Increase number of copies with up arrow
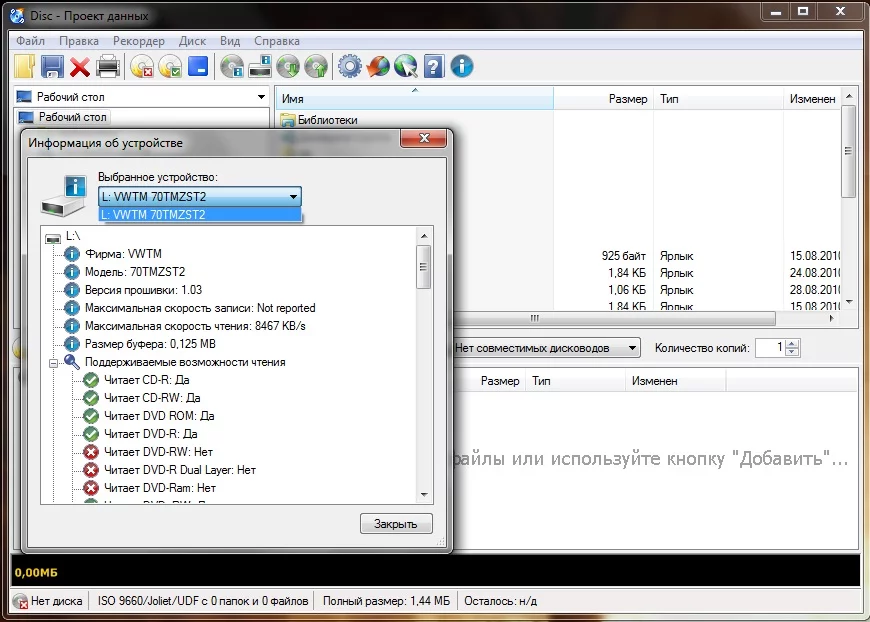 [793, 343]
